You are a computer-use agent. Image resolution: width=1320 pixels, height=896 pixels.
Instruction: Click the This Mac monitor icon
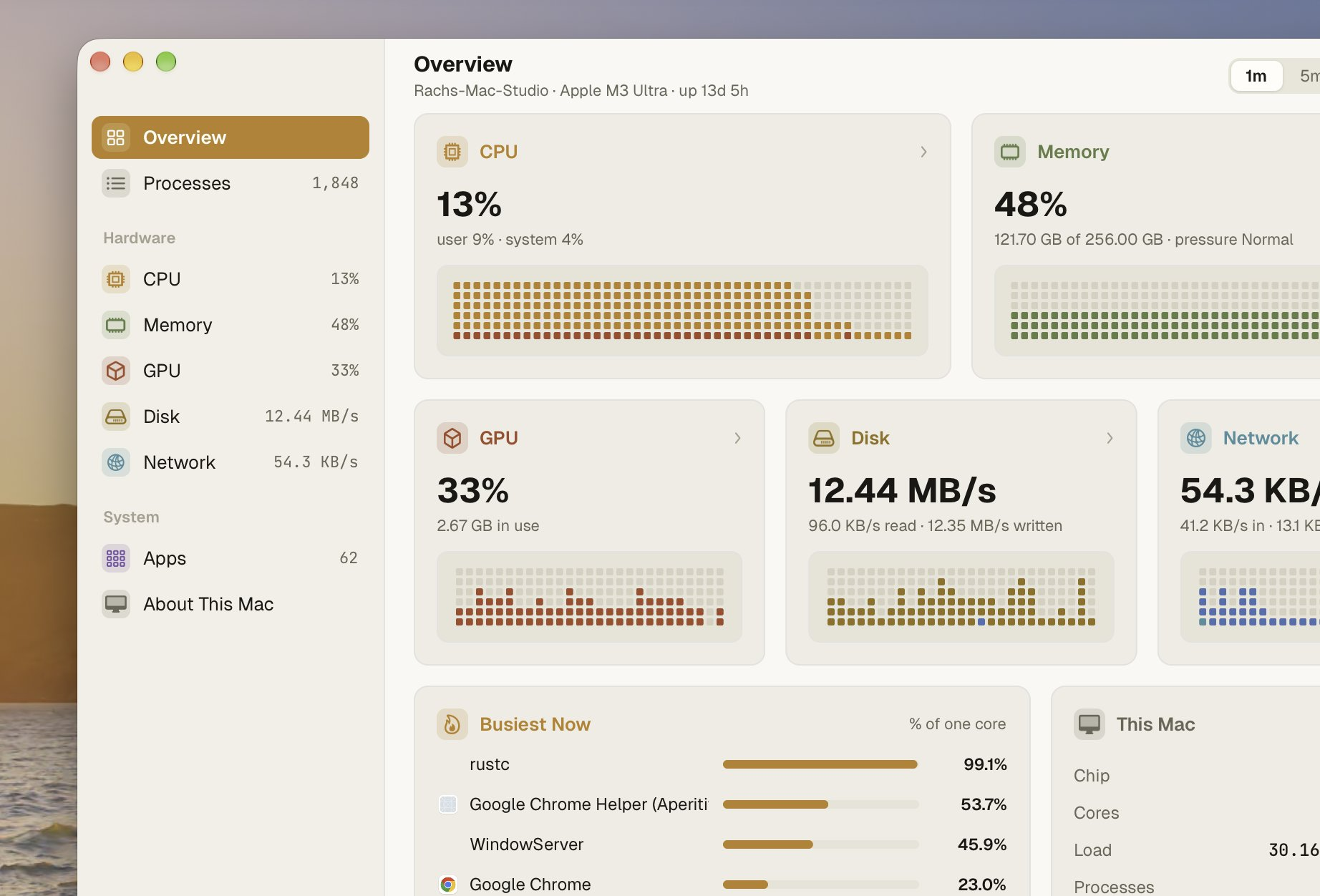(x=1090, y=724)
